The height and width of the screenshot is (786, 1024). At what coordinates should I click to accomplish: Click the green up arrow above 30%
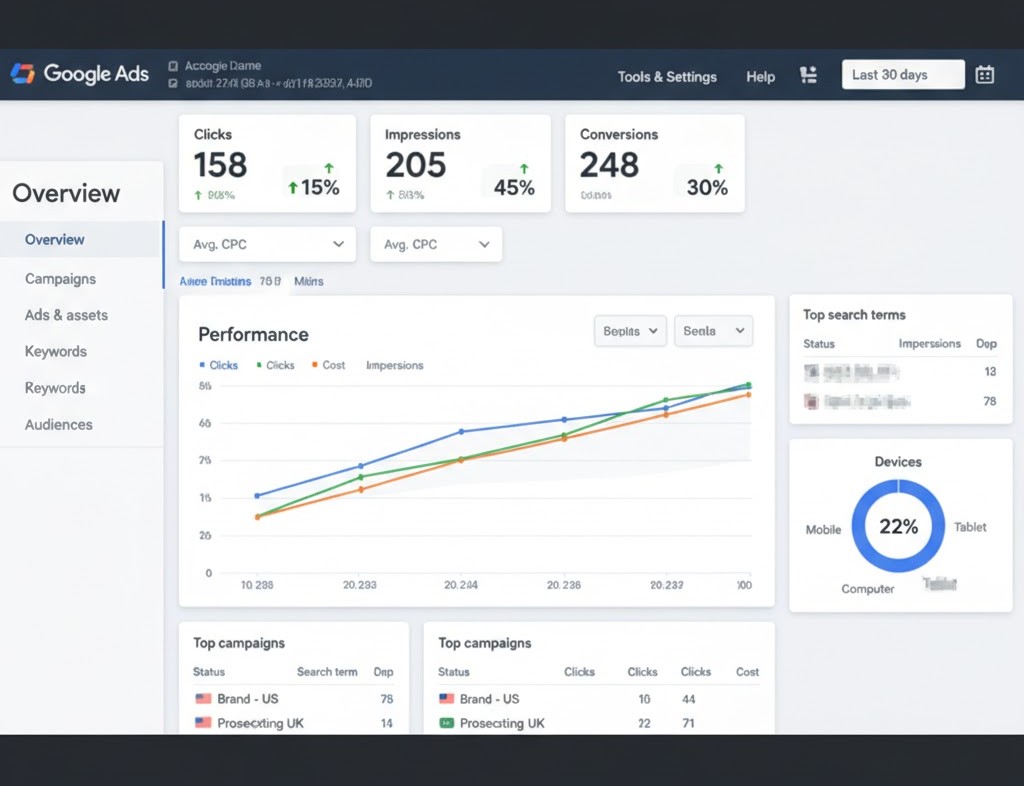coord(718,168)
